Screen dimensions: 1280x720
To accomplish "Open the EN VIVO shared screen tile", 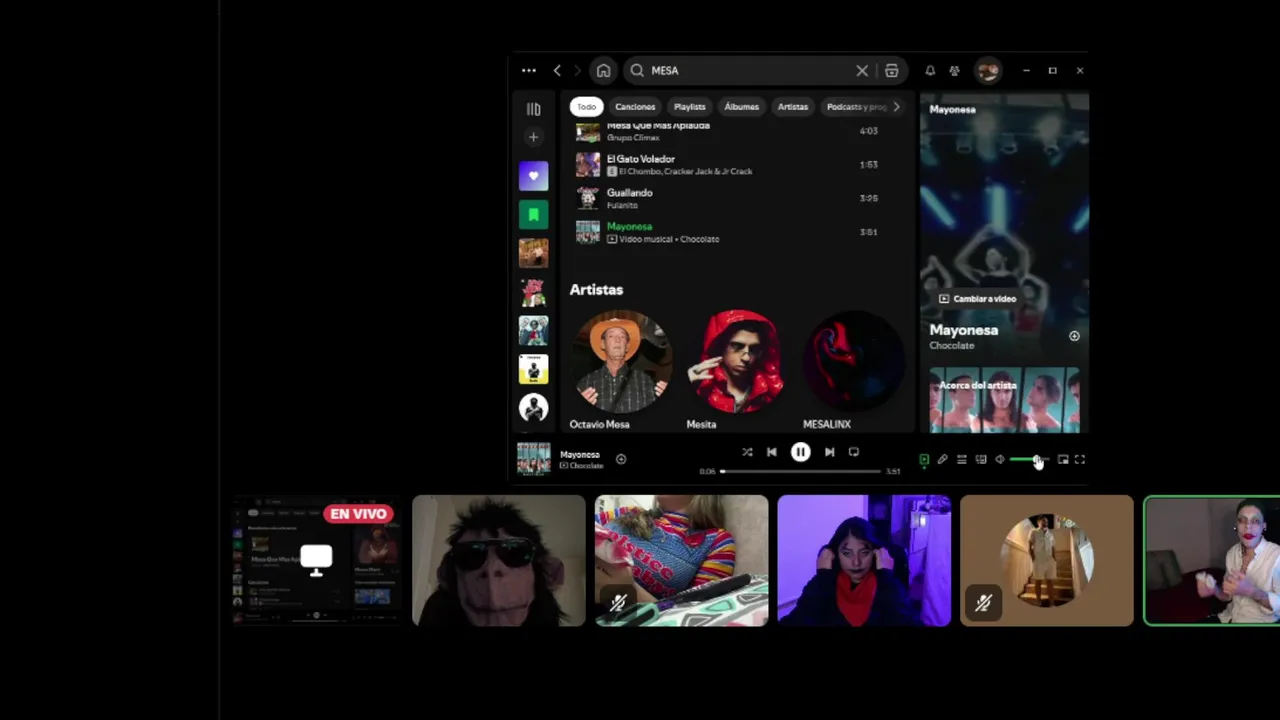I will pyautogui.click(x=316, y=561).
